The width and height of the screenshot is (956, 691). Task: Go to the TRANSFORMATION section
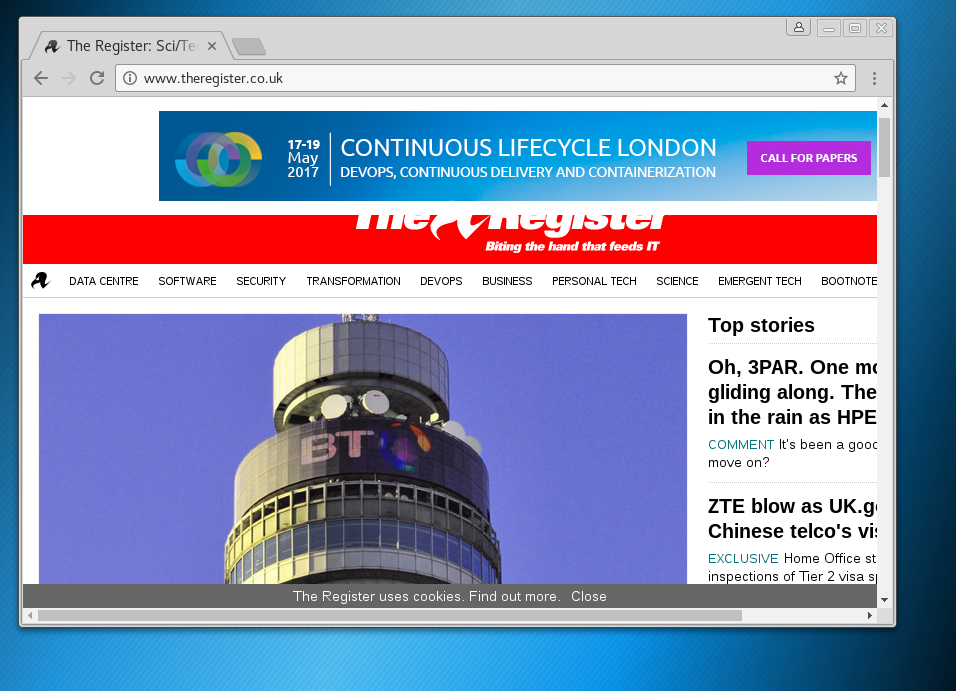(354, 281)
